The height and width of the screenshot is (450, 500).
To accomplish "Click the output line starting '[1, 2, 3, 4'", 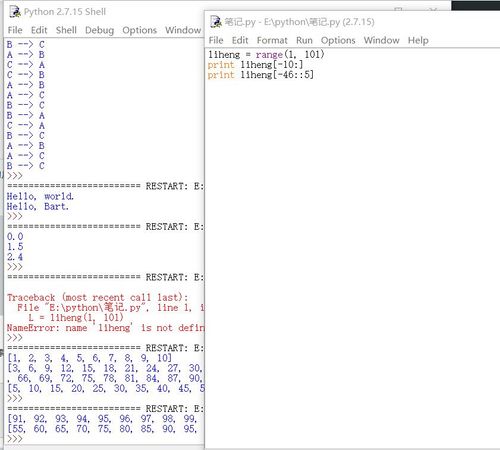I will point(89,358).
